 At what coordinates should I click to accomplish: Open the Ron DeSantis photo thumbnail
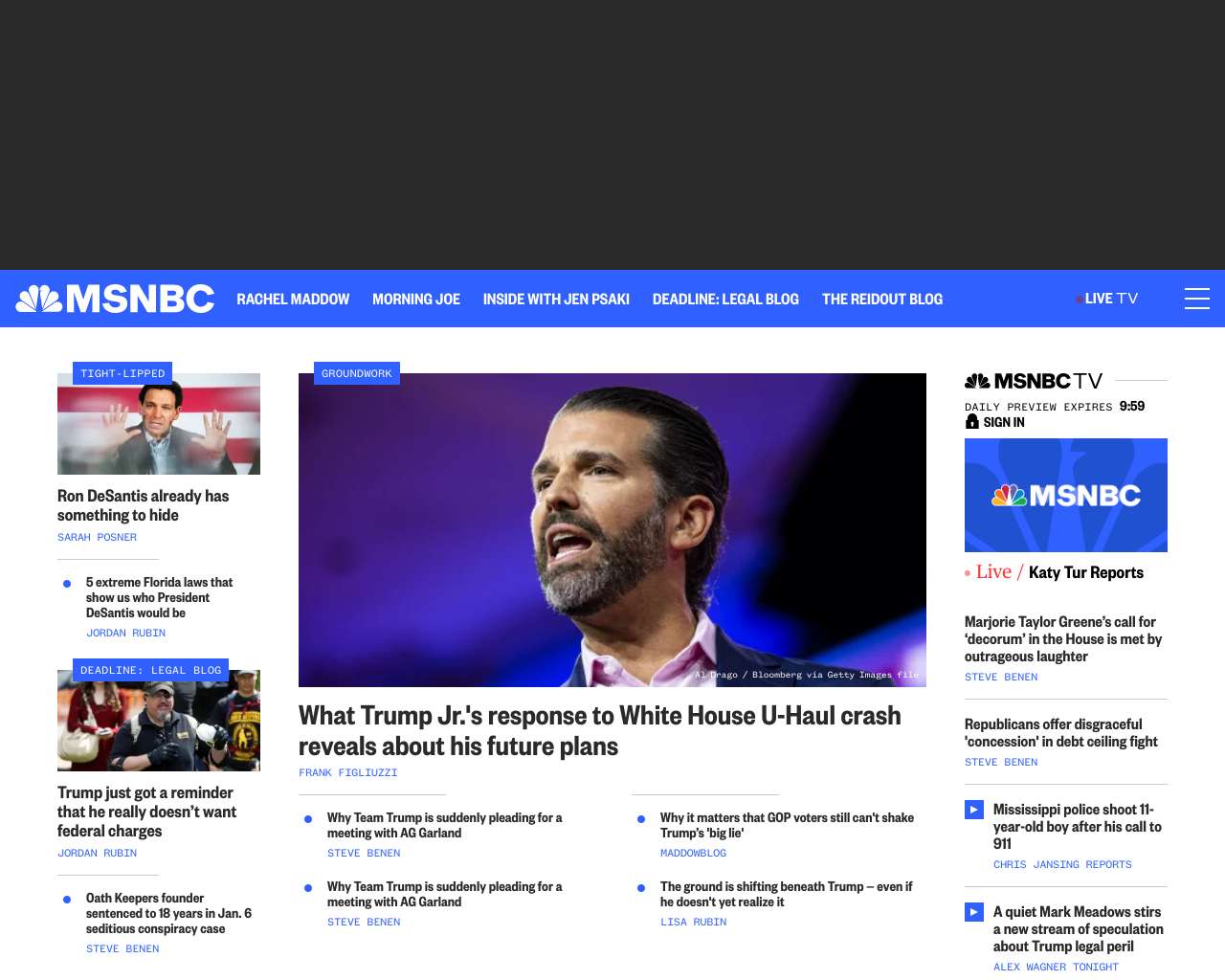coord(159,424)
